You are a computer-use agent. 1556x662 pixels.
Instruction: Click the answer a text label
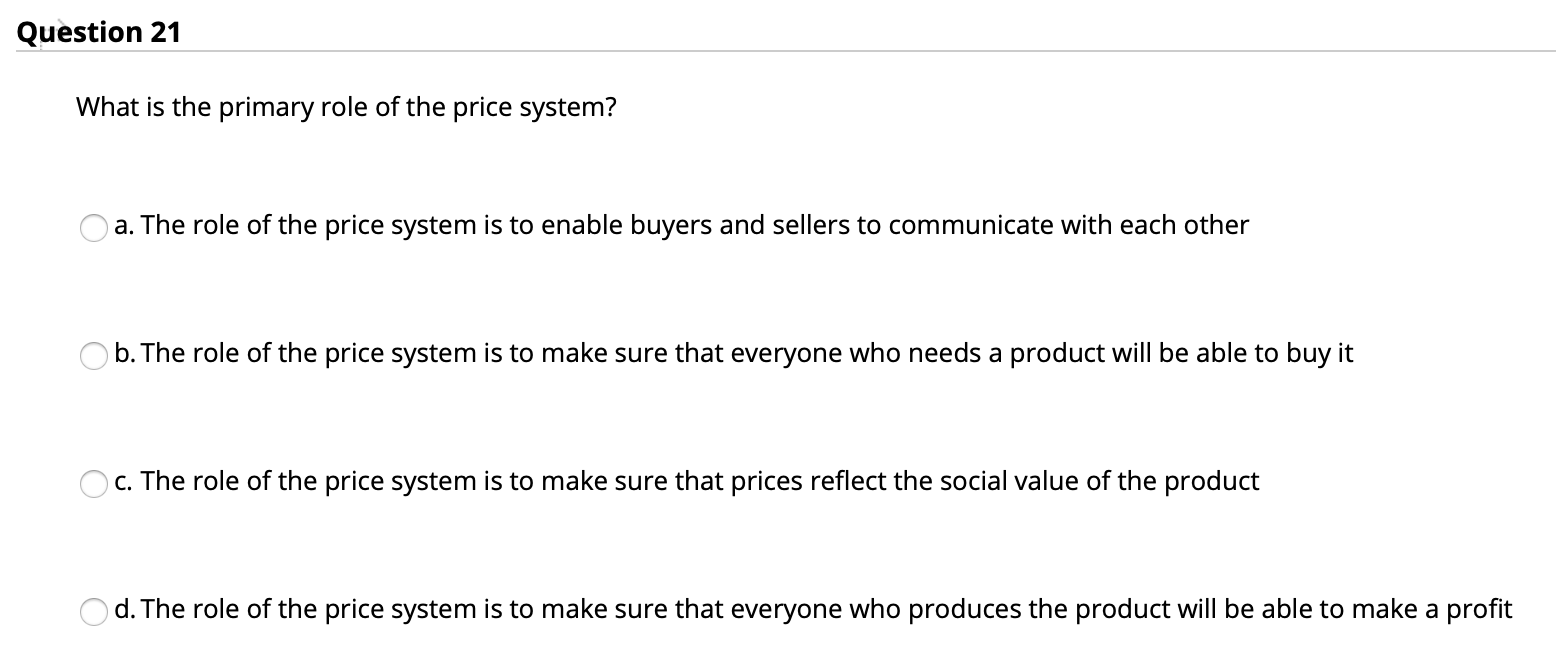tap(680, 226)
